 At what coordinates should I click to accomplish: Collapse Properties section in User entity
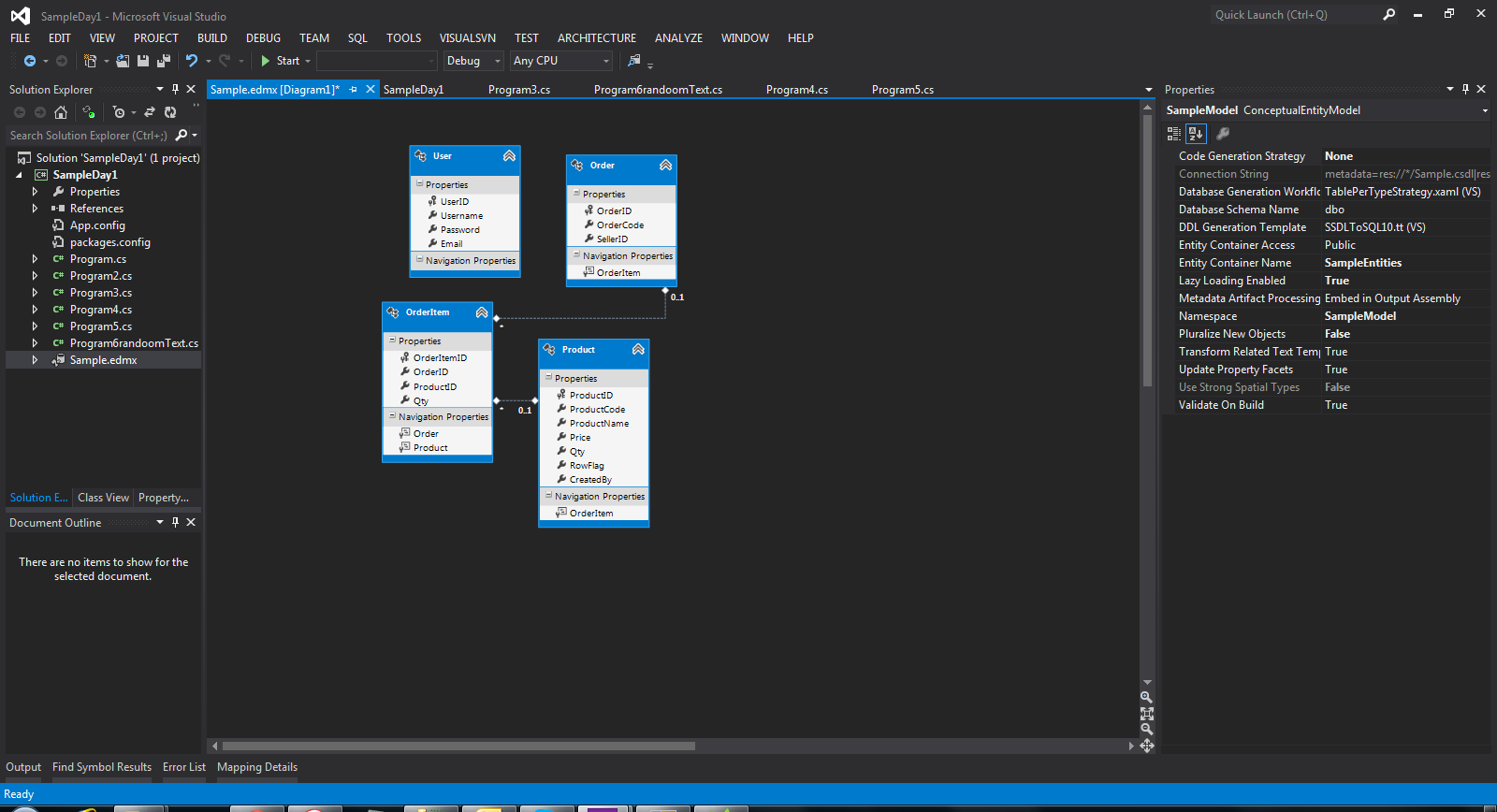coord(420,184)
